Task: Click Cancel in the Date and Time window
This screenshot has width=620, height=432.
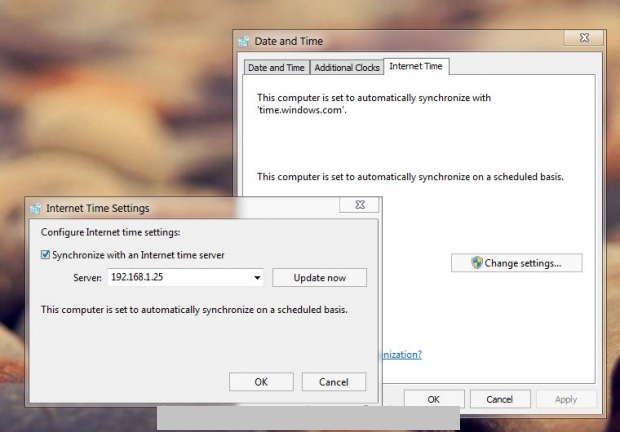Action: pyautogui.click(x=500, y=399)
